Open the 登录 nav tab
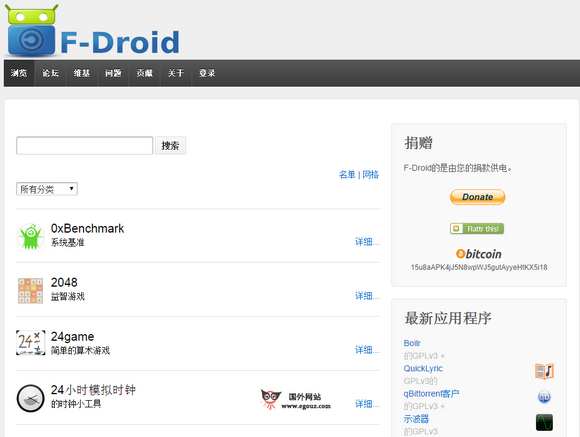580x437 pixels. 207,73
